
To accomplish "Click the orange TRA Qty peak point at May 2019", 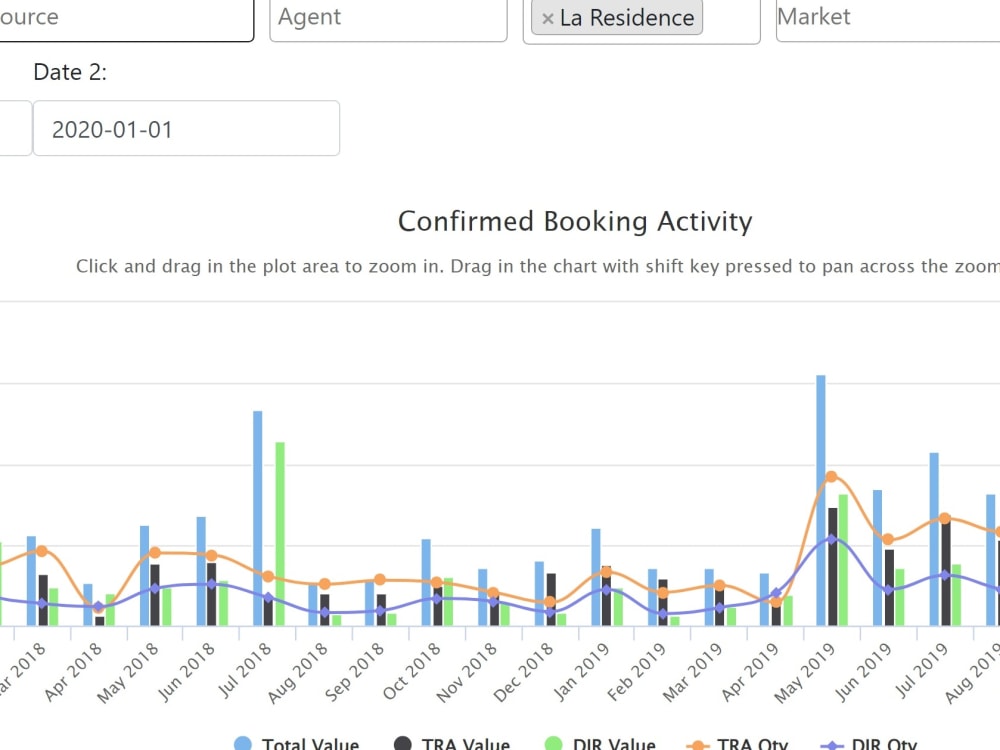I will click(x=830, y=477).
